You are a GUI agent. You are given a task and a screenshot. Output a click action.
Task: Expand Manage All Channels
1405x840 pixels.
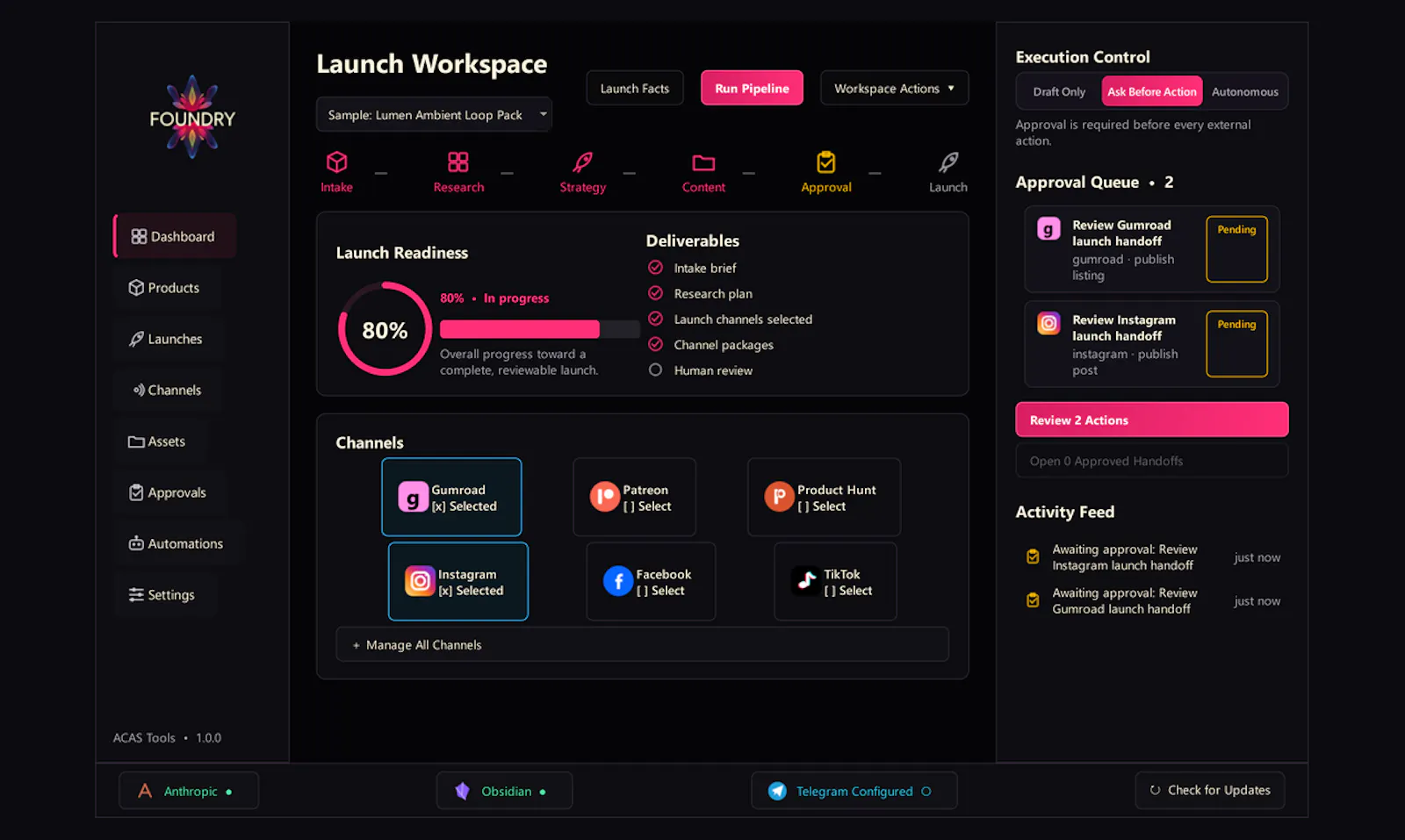tap(642, 644)
